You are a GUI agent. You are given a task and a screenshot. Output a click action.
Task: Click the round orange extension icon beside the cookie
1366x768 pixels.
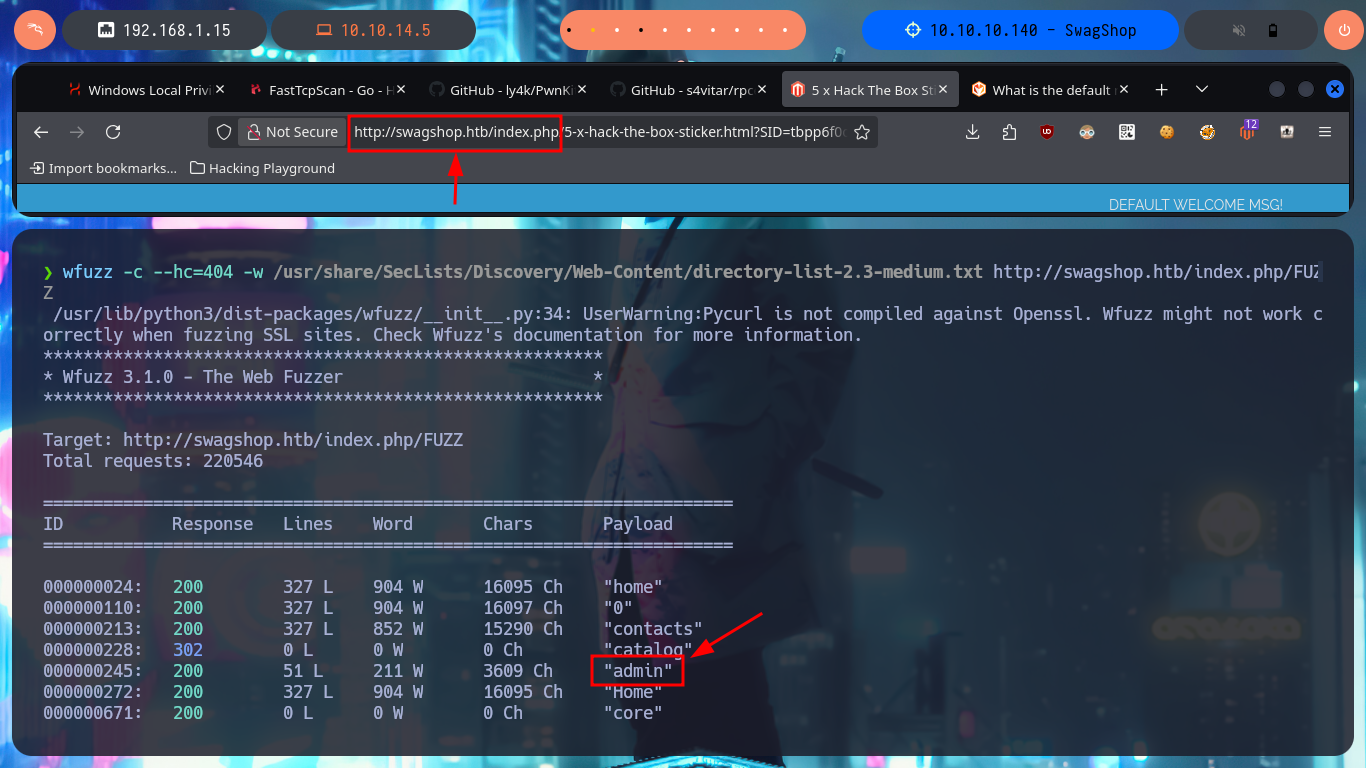[x=1207, y=132]
